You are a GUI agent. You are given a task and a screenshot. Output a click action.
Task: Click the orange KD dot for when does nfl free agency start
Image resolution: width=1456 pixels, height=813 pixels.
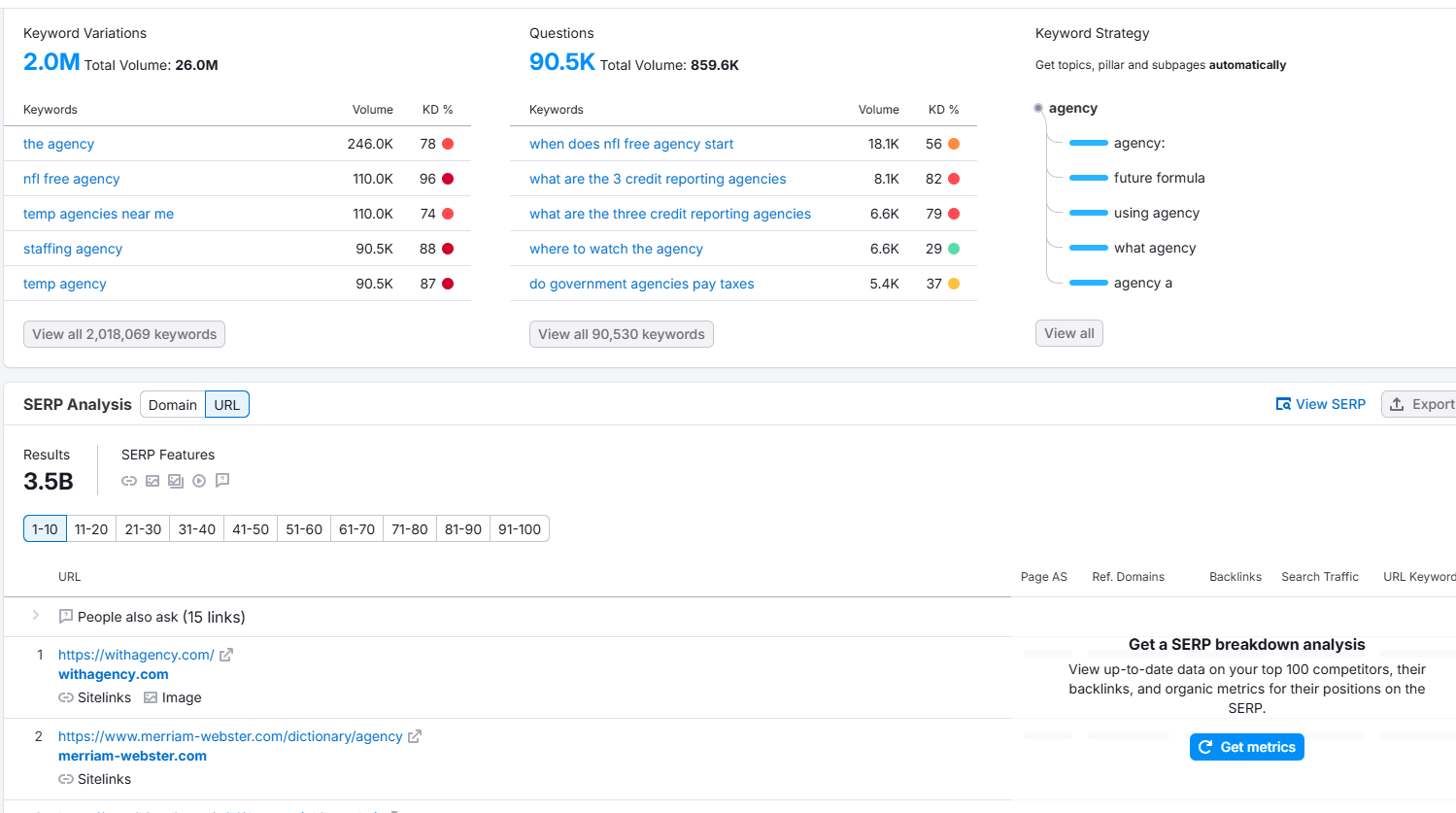point(954,144)
